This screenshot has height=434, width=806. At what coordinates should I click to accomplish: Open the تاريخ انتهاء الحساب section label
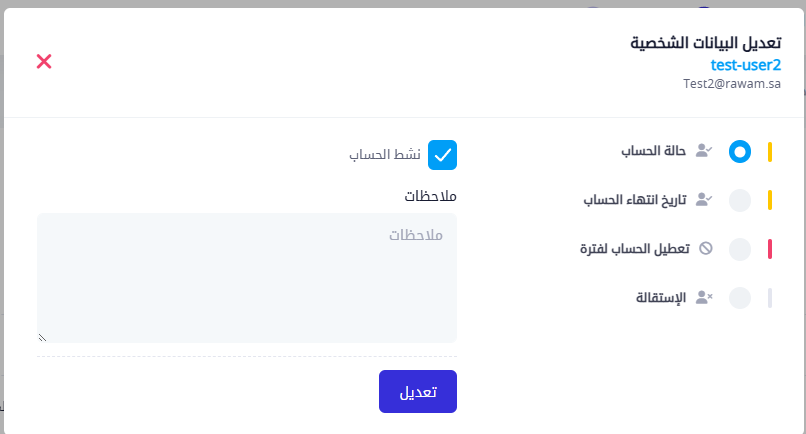tap(634, 200)
